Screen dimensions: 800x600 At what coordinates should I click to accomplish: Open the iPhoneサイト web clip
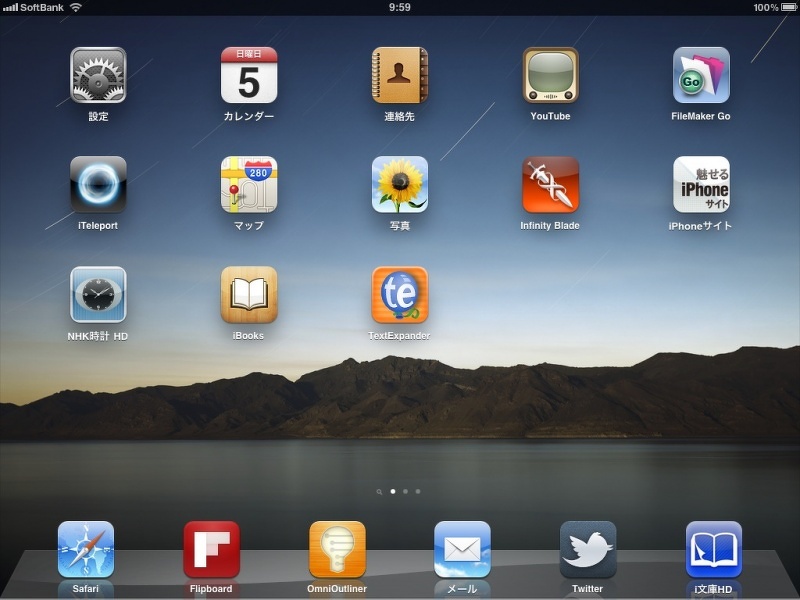coord(701,184)
